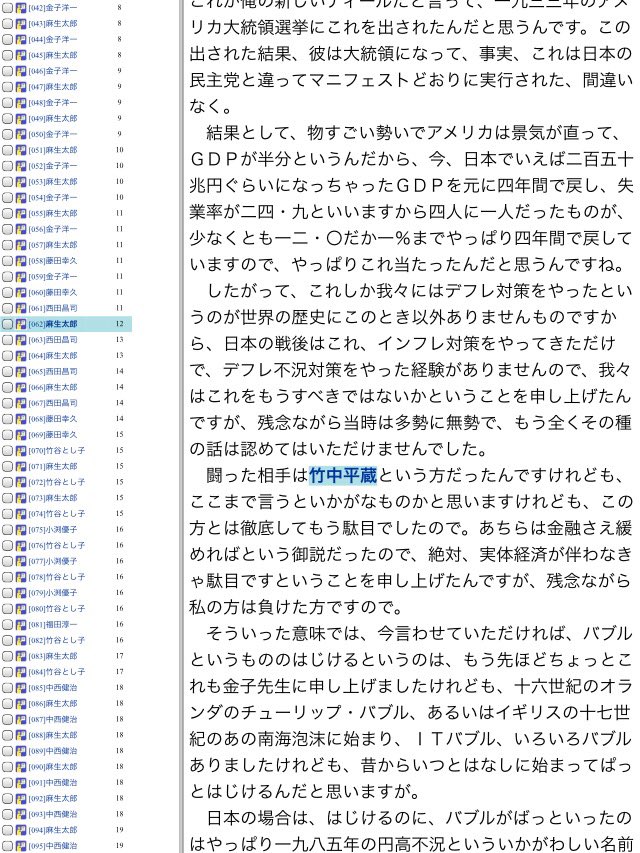Click the speaker icon beside [045]麻生太郎

coord(21,55)
